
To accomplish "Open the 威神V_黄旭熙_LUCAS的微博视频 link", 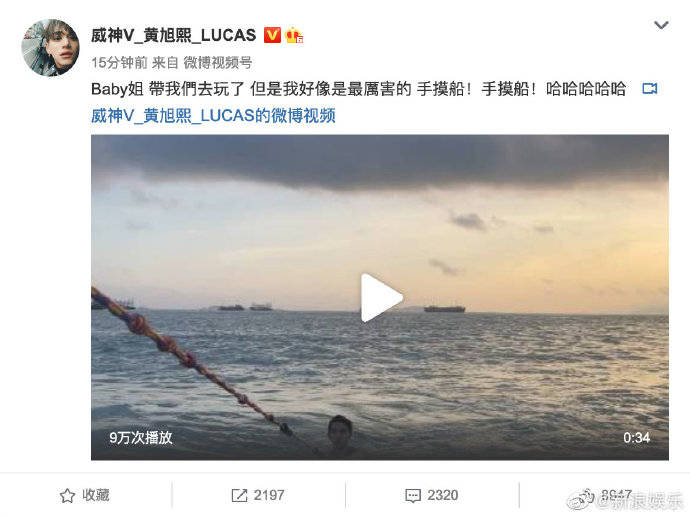I will click(213, 116).
